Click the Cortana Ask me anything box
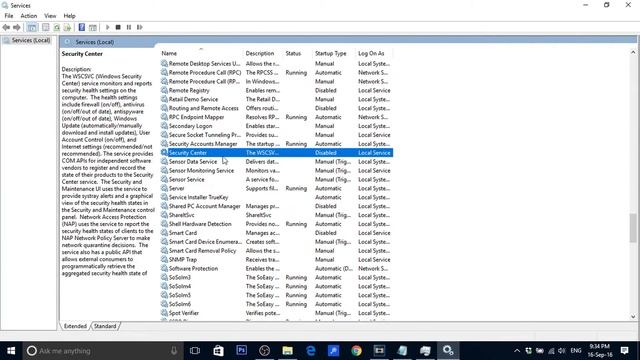 [x=102, y=351]
